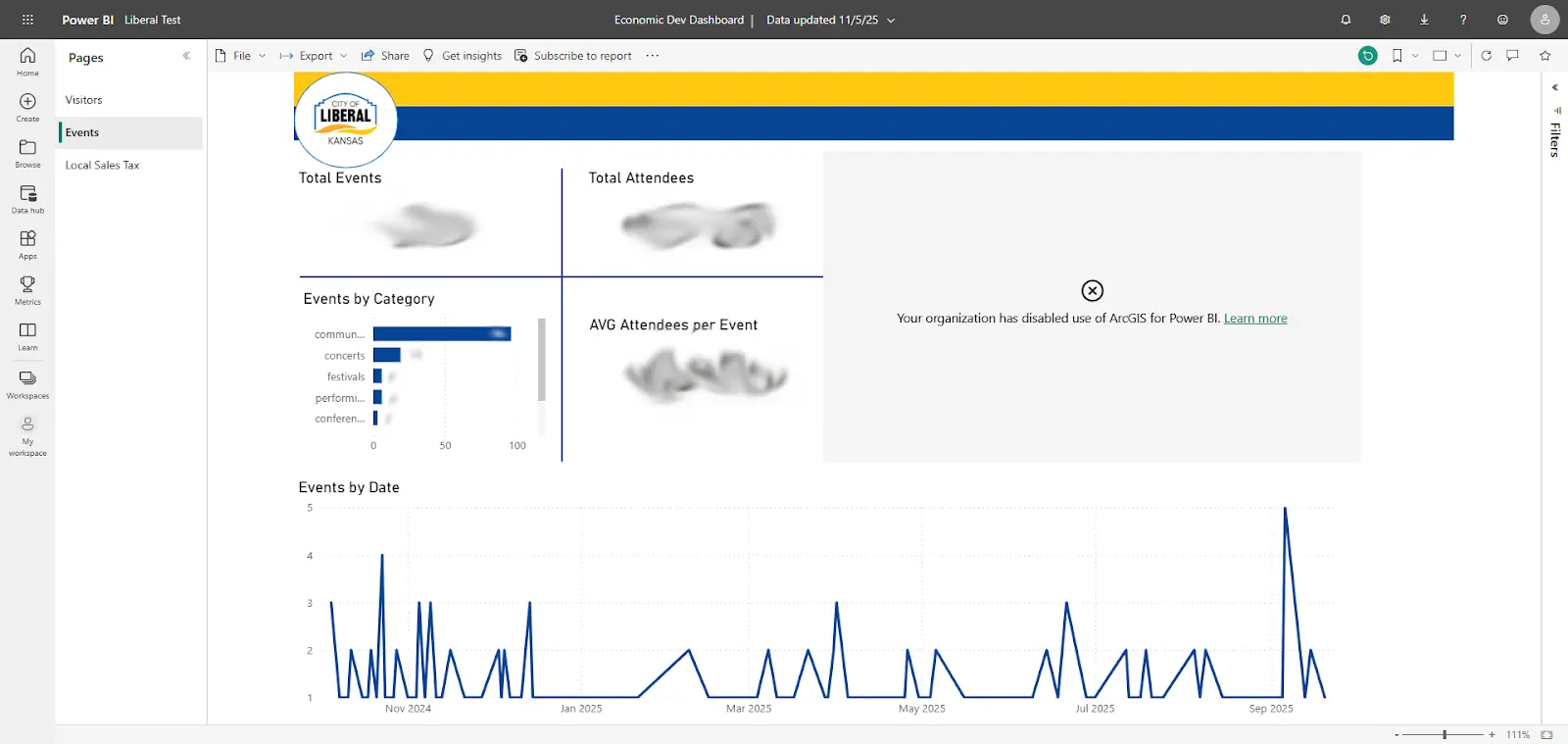This screenshot has width=1568, height=744.
Task: Click the download icon in header
Action: pyautogui.click(x=1424, y=20)
